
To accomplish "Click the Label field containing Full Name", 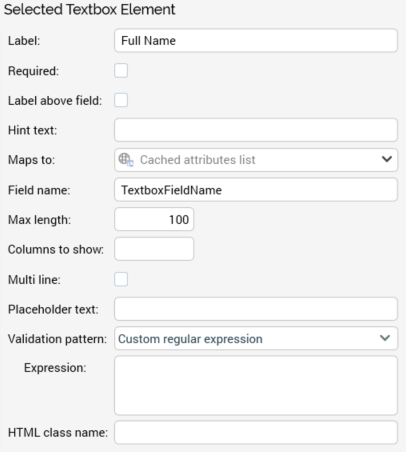I will click(x=256, y=40).
